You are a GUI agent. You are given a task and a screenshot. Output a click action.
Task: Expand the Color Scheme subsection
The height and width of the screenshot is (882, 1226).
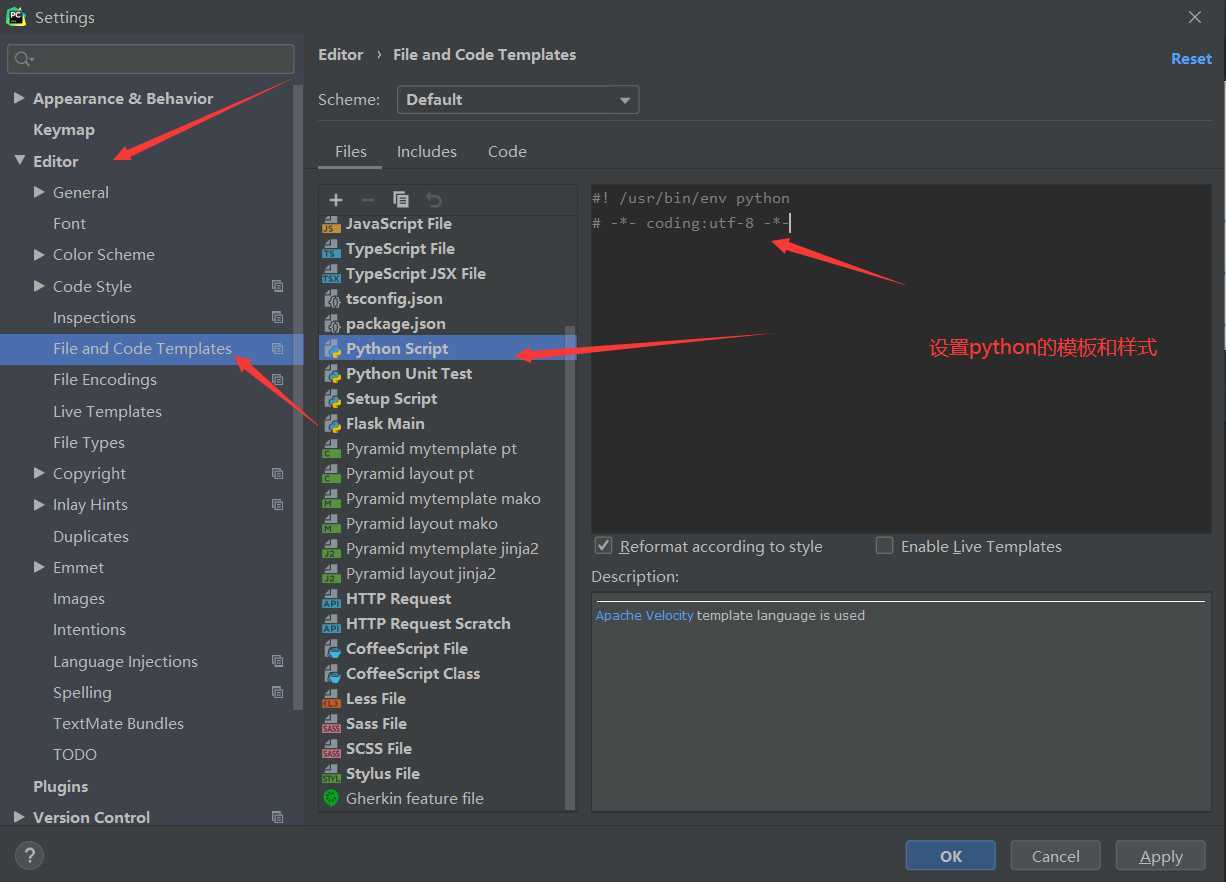(x=39, y=254)
